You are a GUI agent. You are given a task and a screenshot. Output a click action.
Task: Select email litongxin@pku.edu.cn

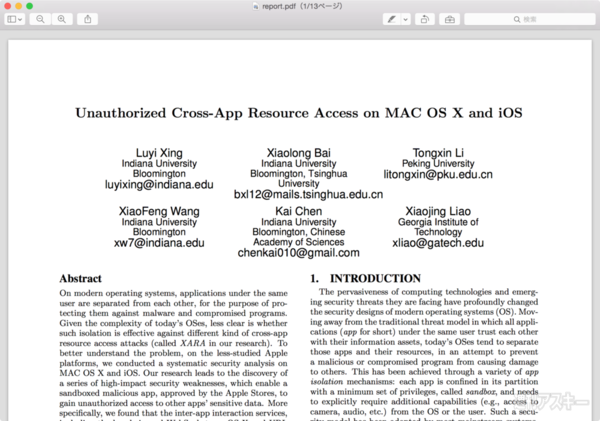438,175
